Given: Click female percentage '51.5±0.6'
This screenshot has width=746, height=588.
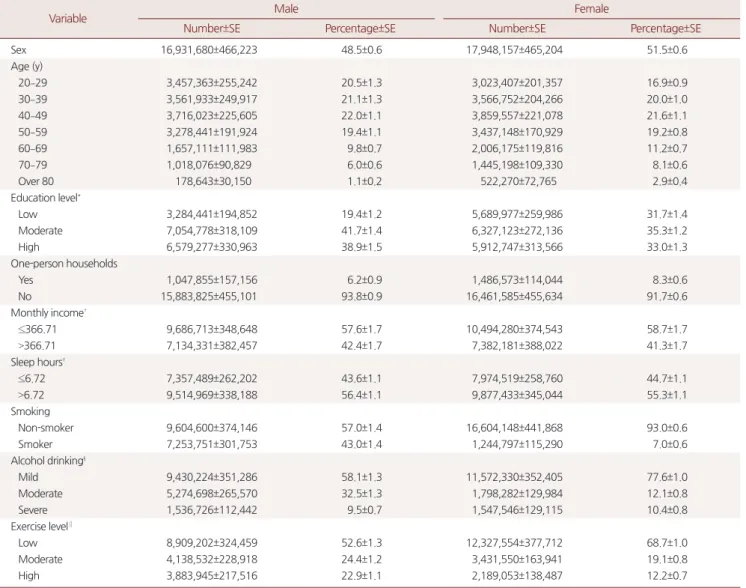Looking at the screenshot, I should pyautogui.click(x=667, y=49).
